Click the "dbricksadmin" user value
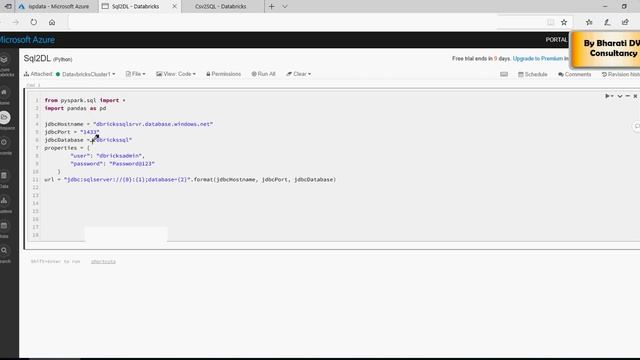 click(x=119, y=156)
